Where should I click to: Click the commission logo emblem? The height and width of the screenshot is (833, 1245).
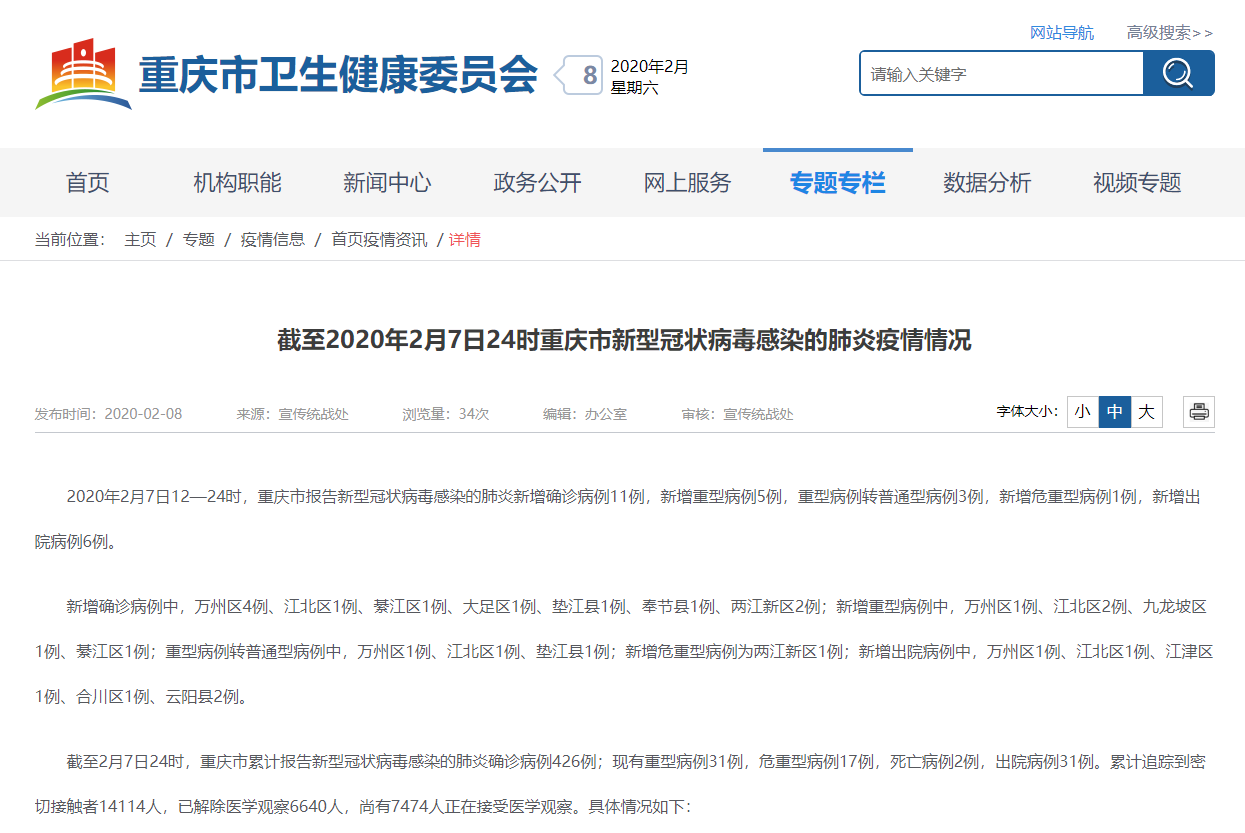tap(83, 74)
